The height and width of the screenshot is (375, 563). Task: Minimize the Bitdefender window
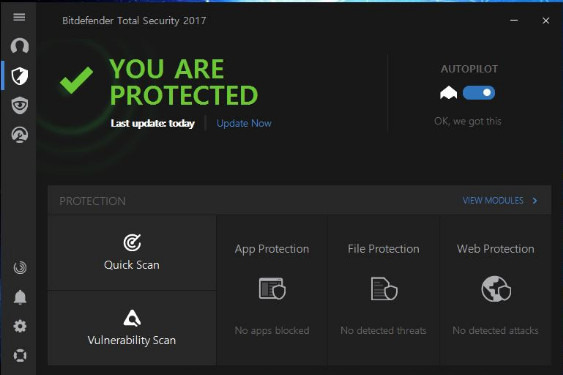pos(514,20)
